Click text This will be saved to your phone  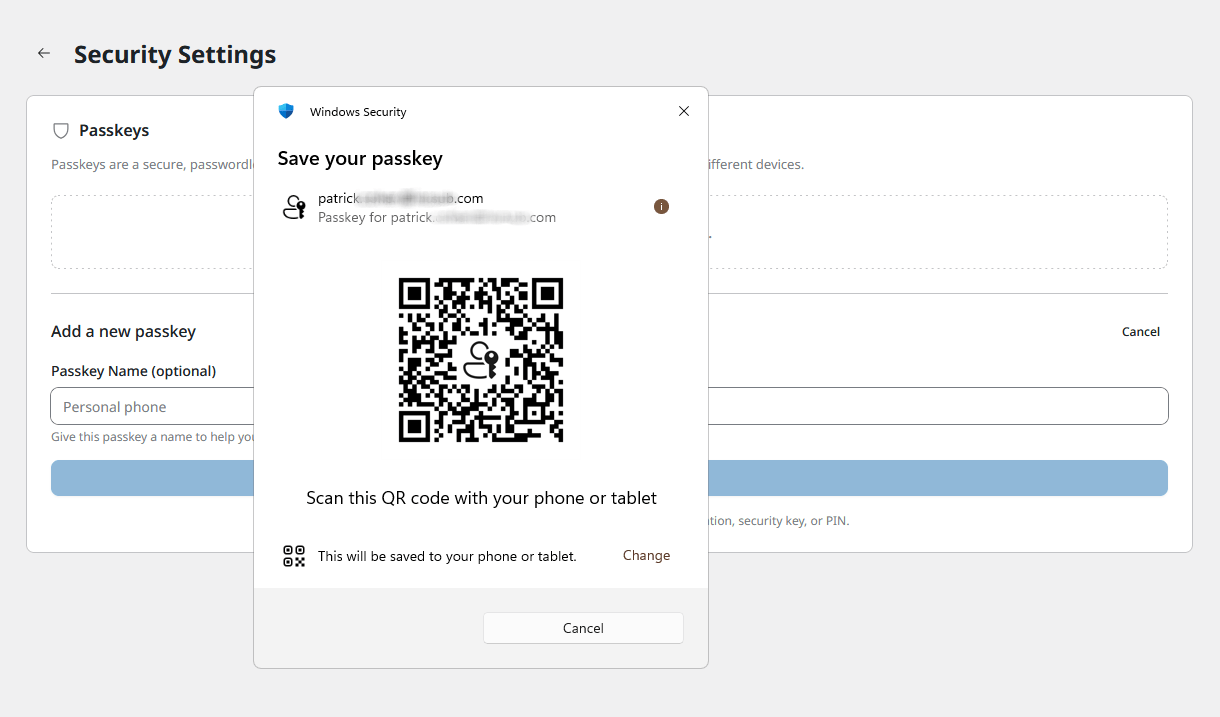(x=447, y=556)
